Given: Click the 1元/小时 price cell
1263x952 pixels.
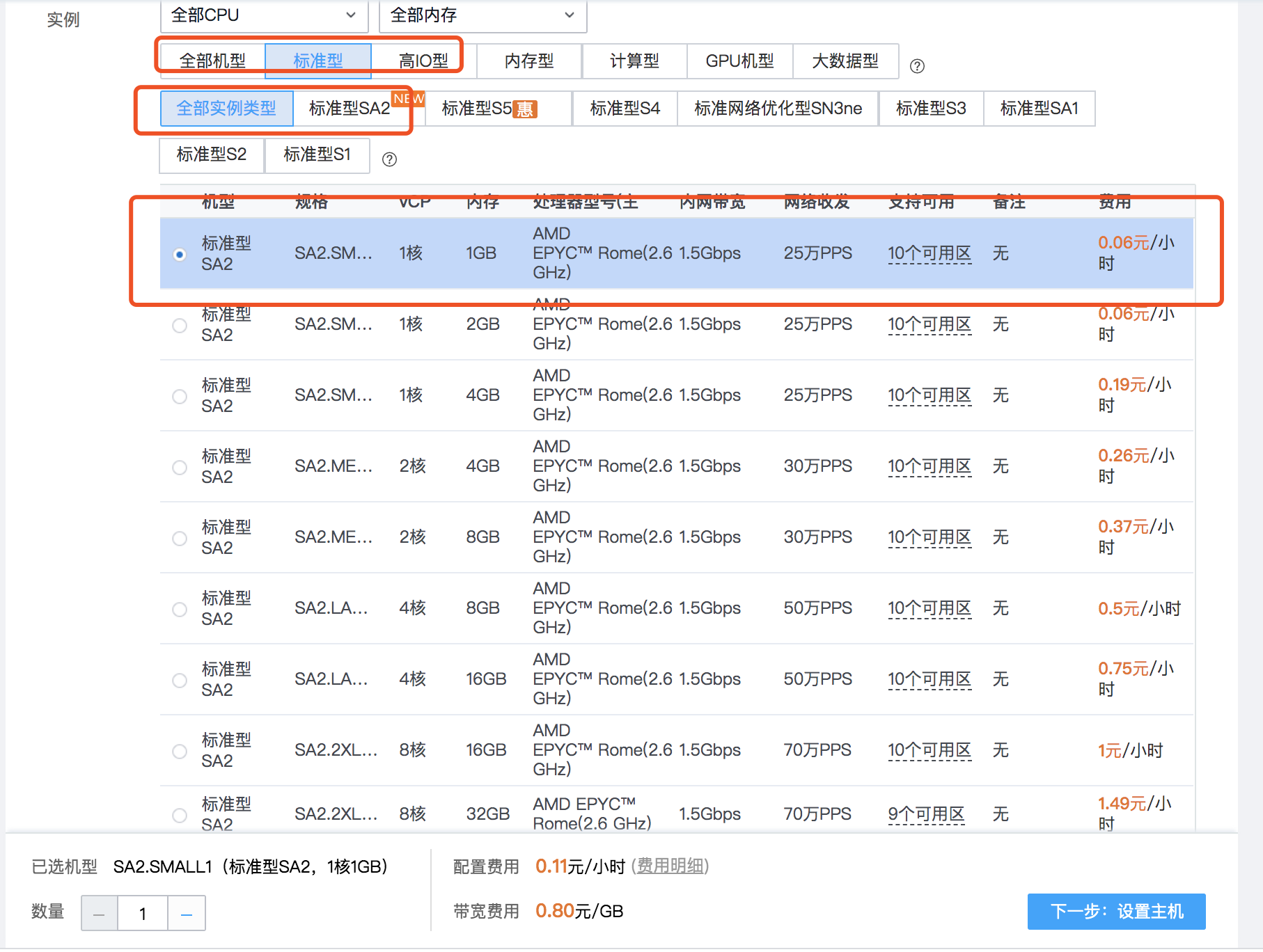Looking at the screenshot, I should click(x=1131, y=751).
